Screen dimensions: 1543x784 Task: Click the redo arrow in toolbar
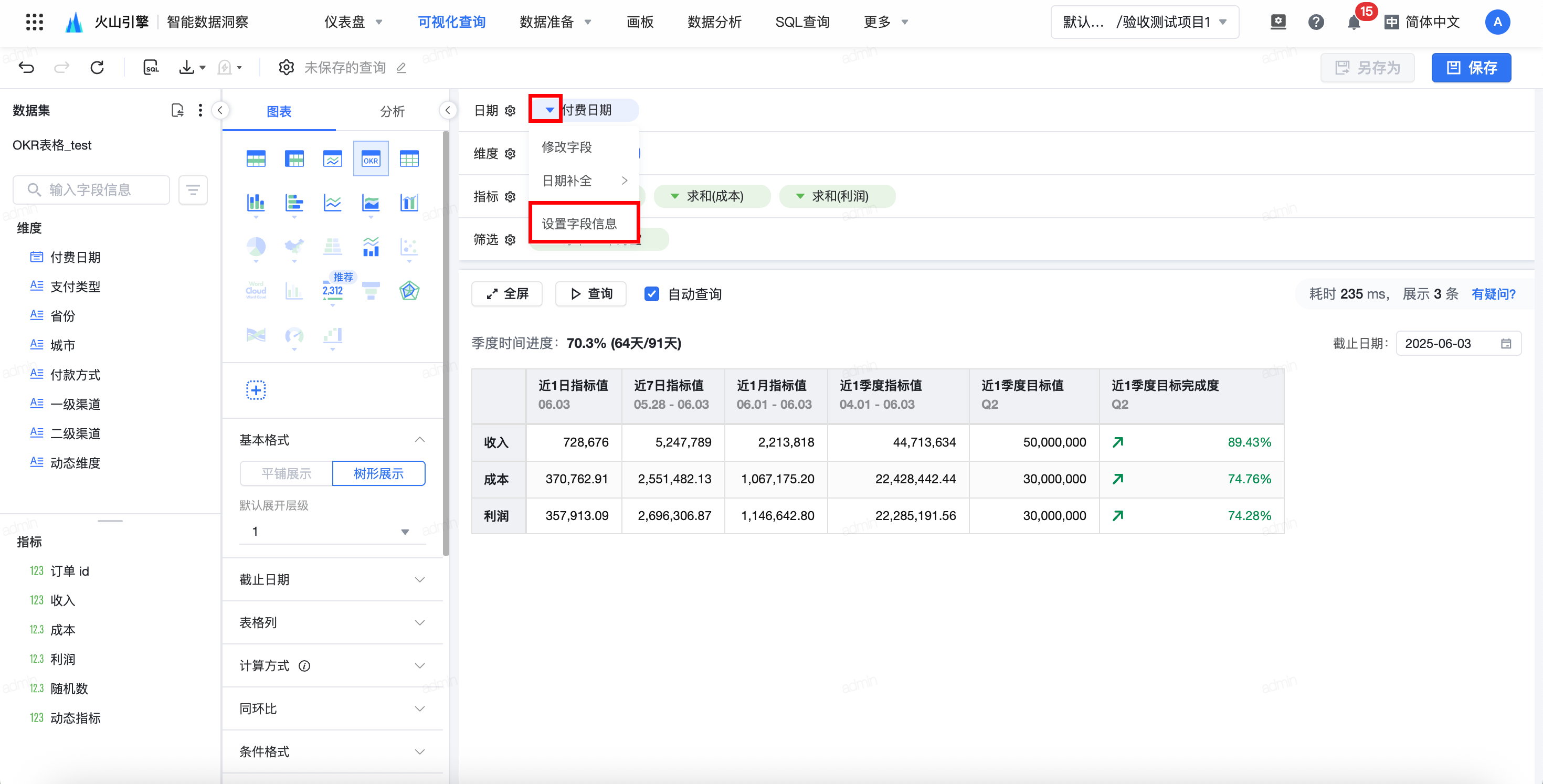(x=62, y=67)
